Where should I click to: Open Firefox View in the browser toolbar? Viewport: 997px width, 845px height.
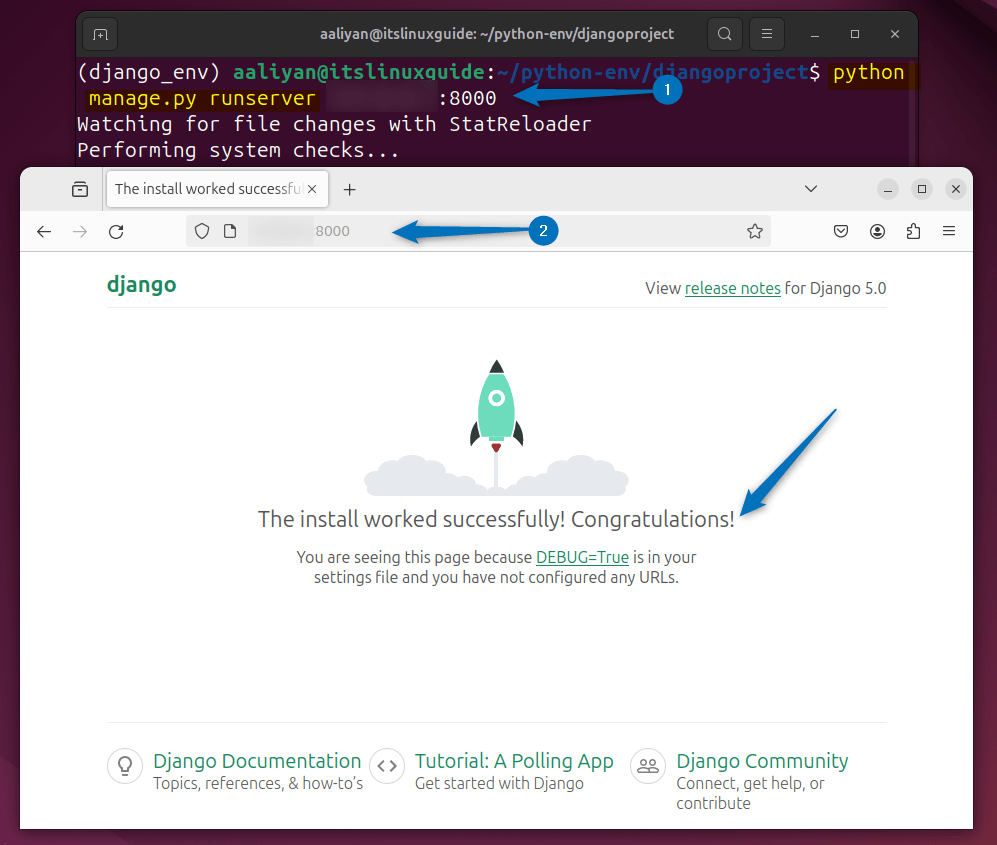point(79,188)
